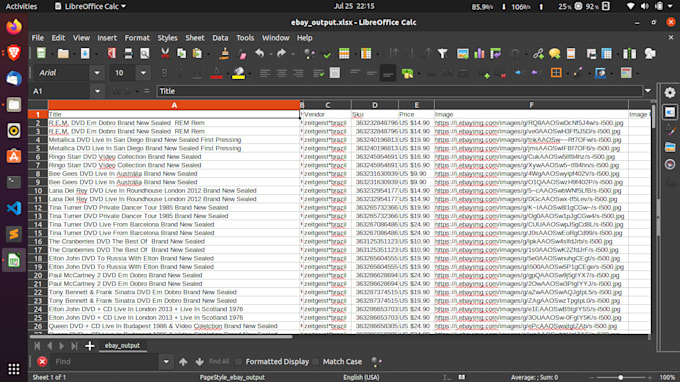
Task: Click the AutoFilter funnel icon
Action: [442, 53]
